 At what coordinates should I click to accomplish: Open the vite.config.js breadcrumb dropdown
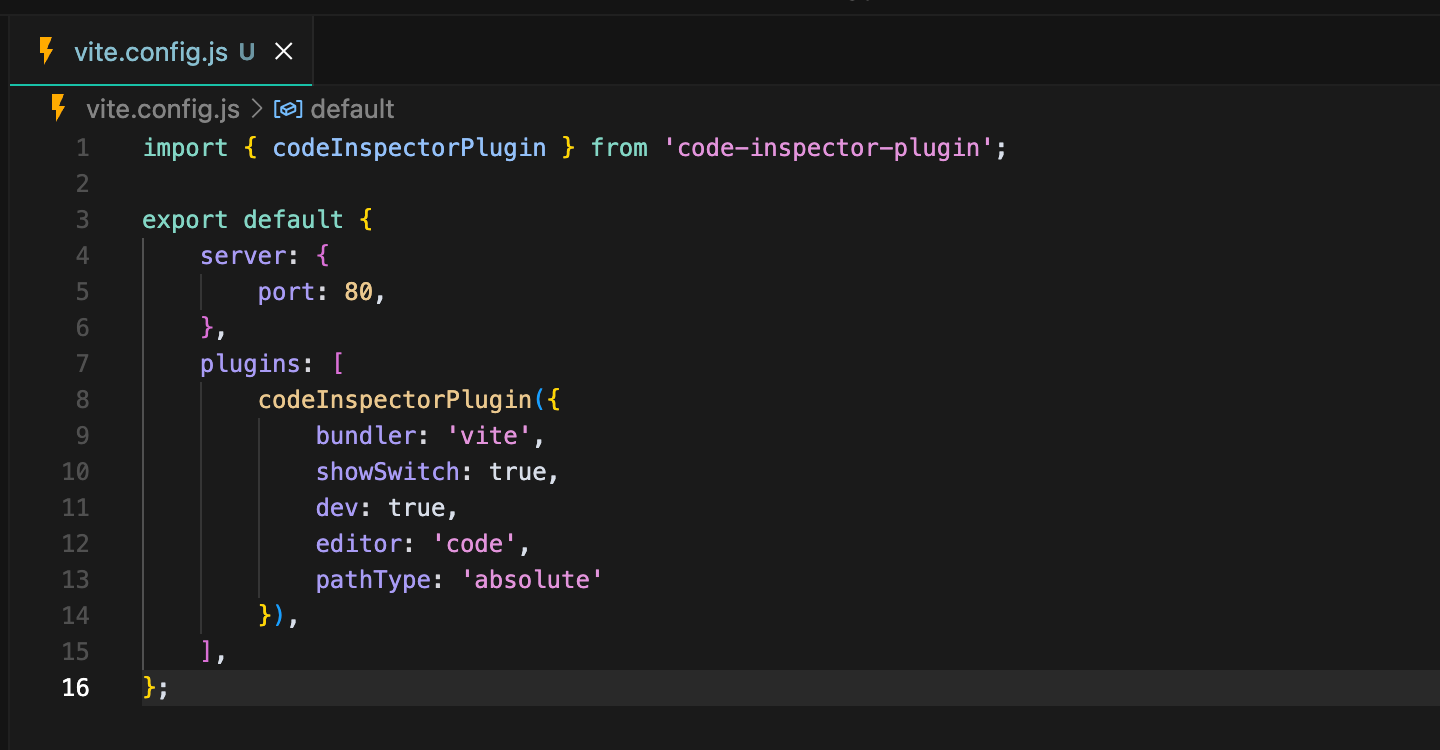tap(163, 108)
